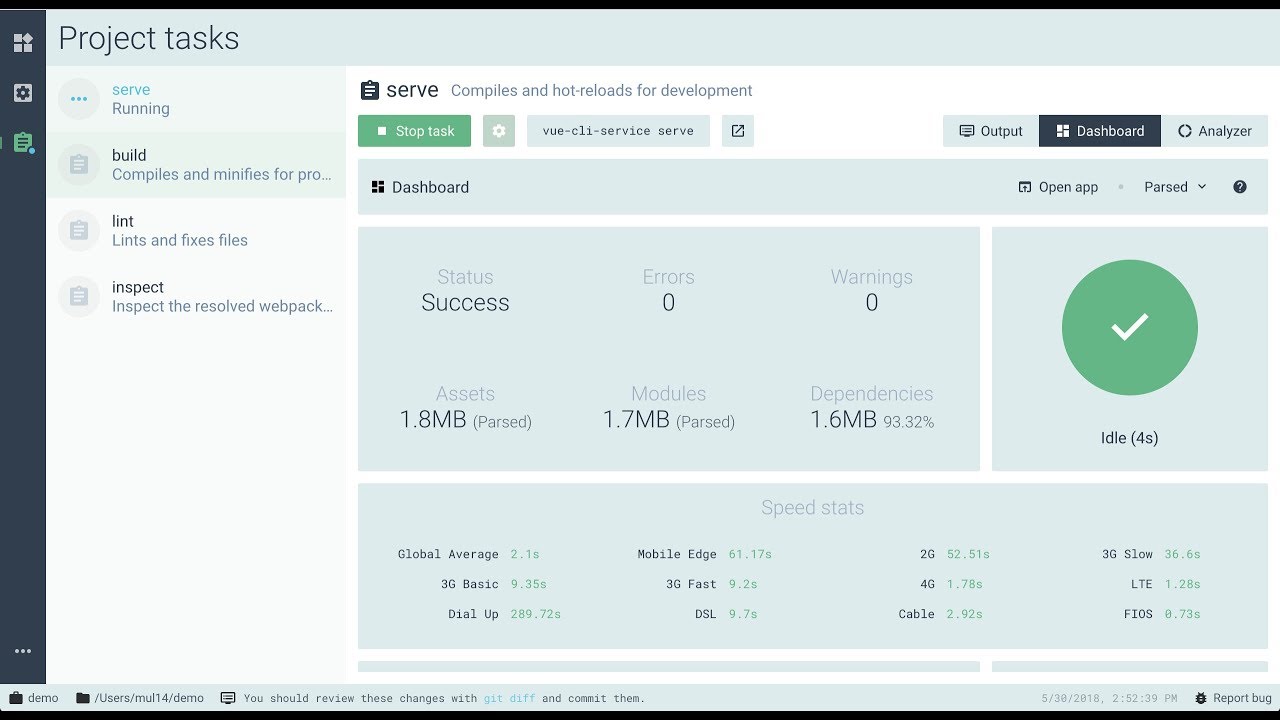Viewport: 1280px width, 720px height.
Task: Click the demo project name in status bar
Action: (x=34, y=698)
